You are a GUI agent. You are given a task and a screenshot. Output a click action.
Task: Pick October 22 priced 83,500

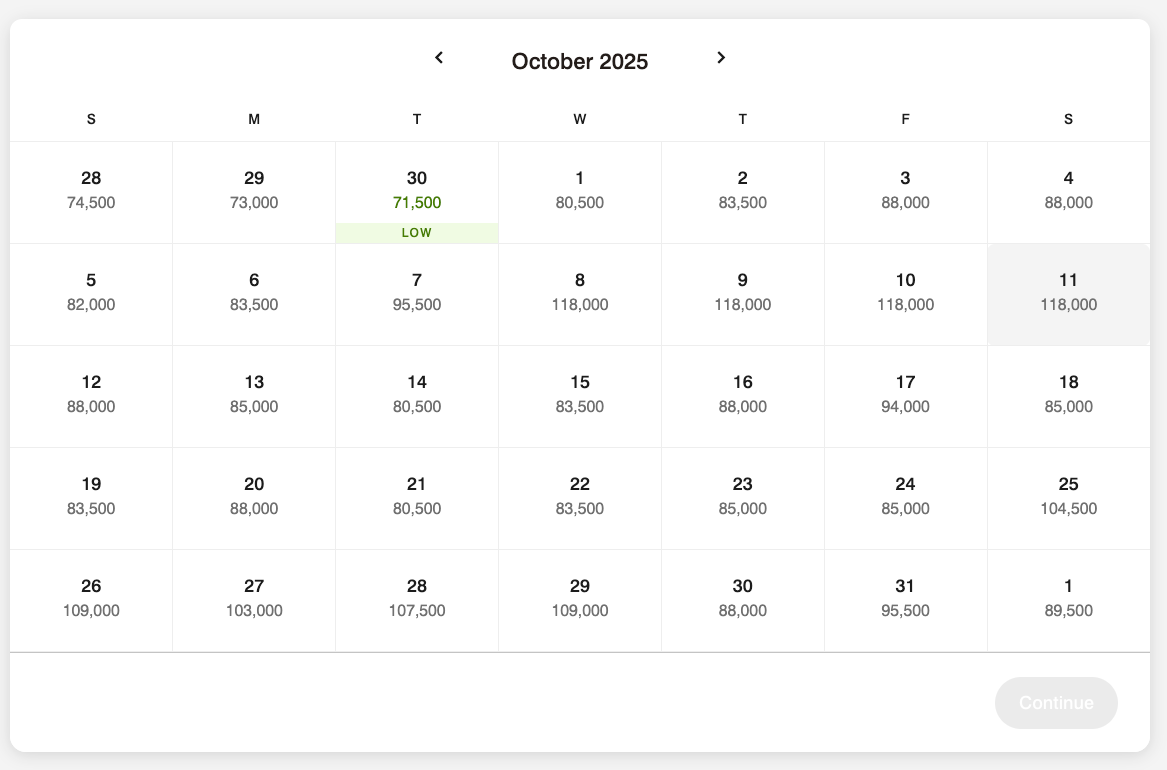tap(580, 498)
